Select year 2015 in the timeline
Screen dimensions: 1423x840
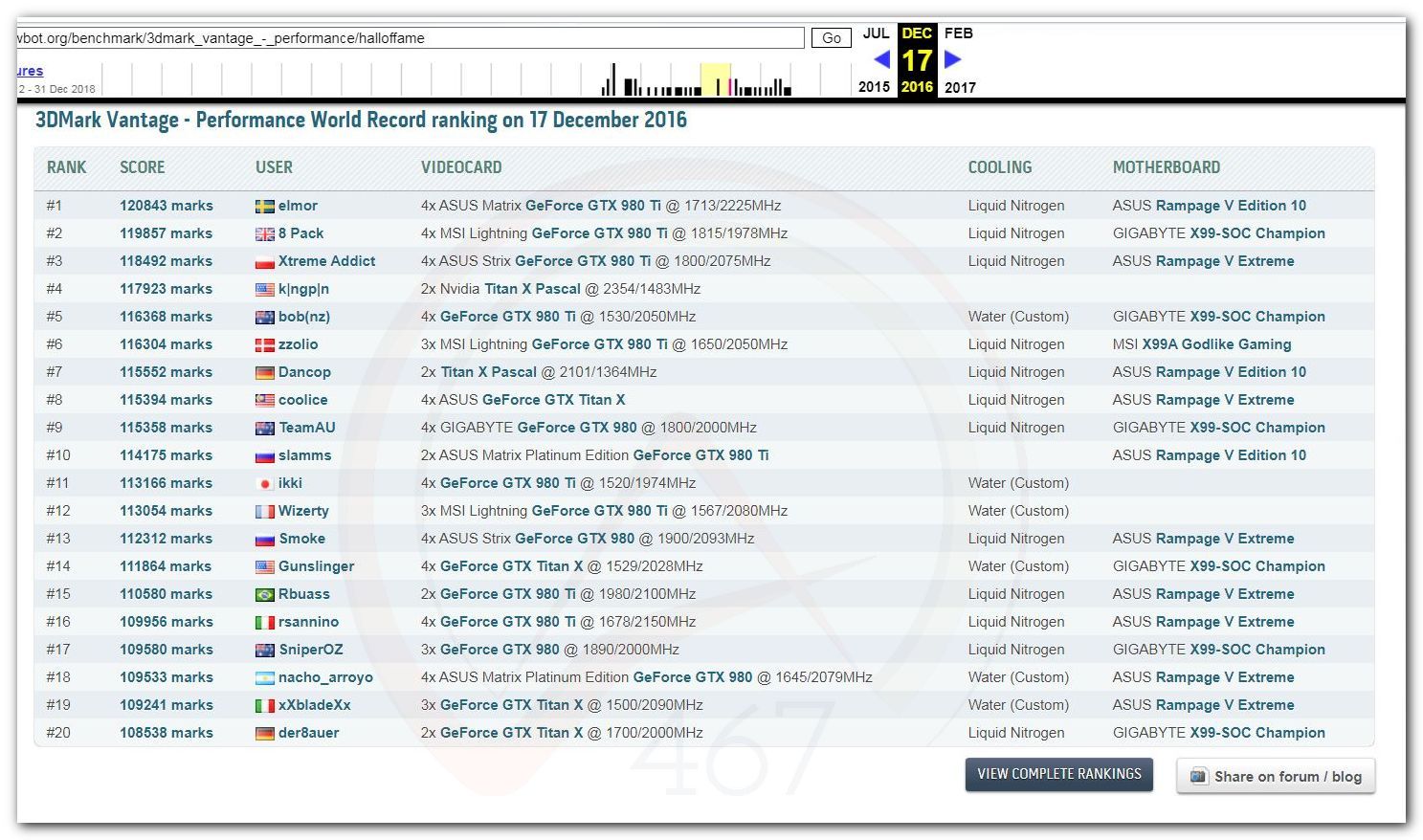[x=874, y=87]
